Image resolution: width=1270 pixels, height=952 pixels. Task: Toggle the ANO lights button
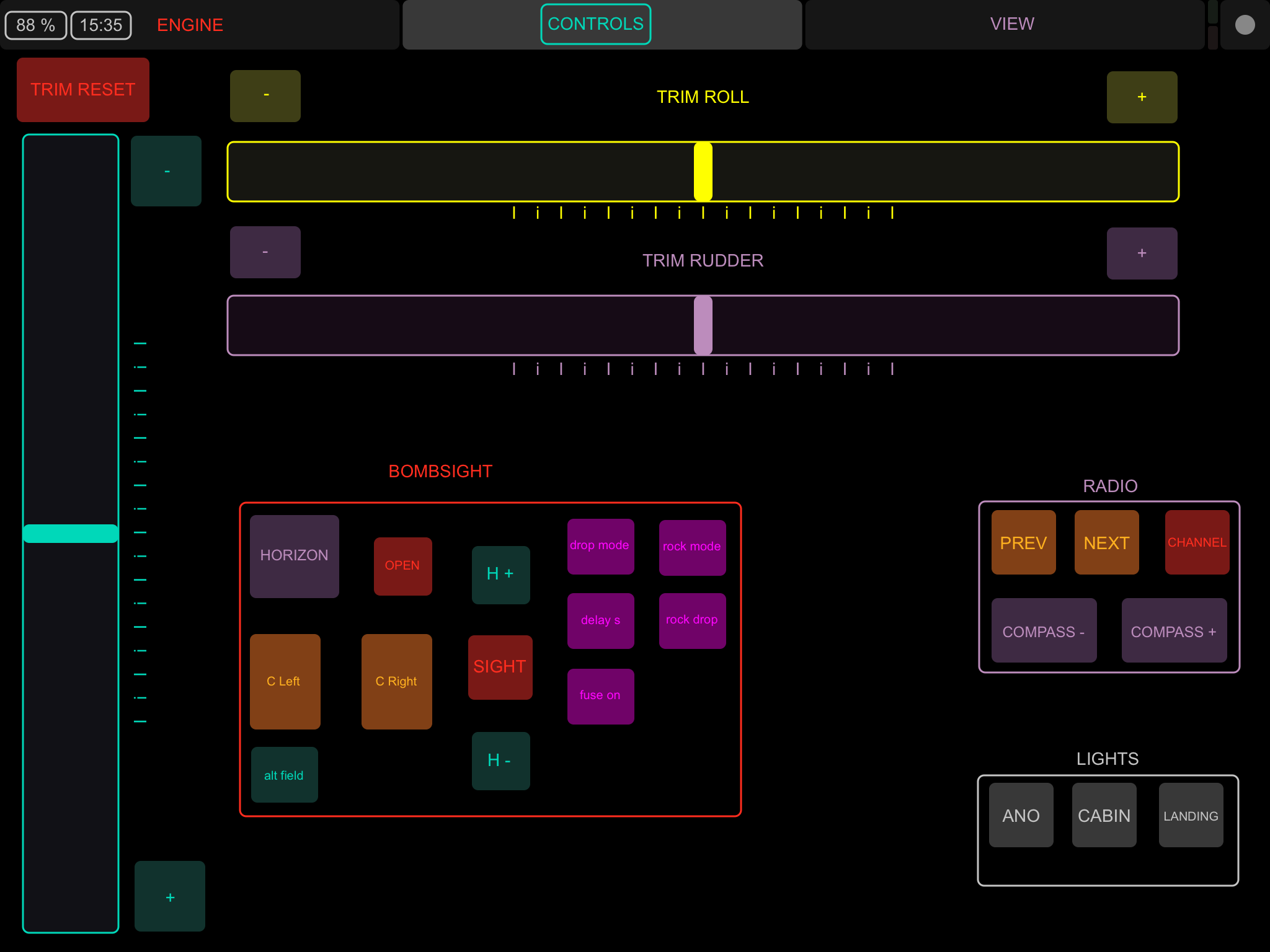[1021, 815]
